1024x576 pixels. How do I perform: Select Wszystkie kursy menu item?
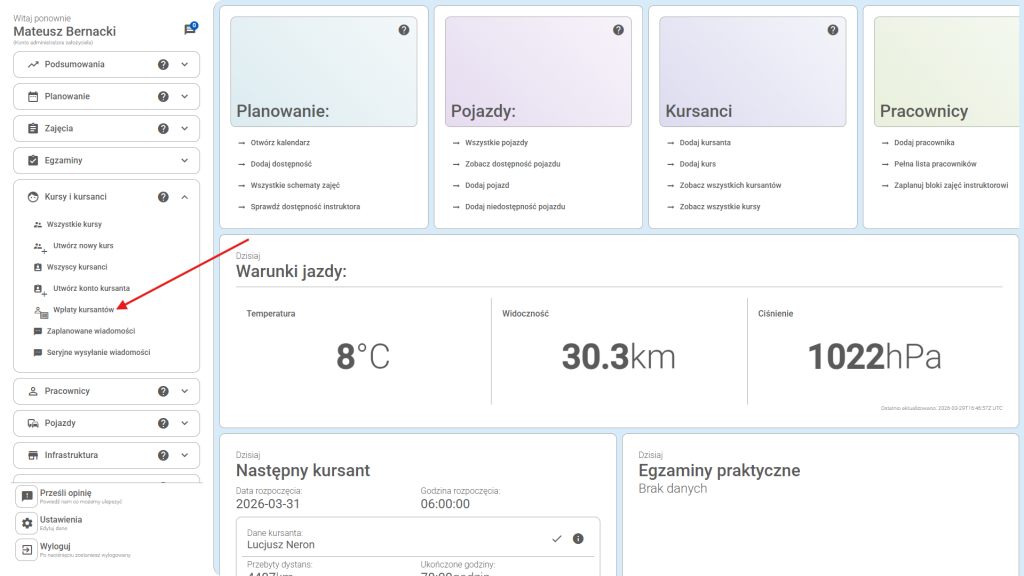pyautogui.click(x=74, y=225)
